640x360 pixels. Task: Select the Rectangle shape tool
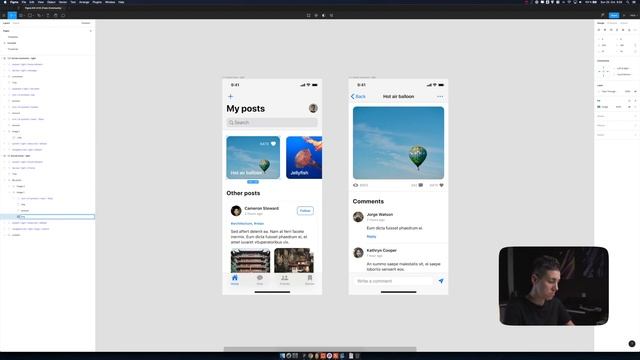click(30, 16)
